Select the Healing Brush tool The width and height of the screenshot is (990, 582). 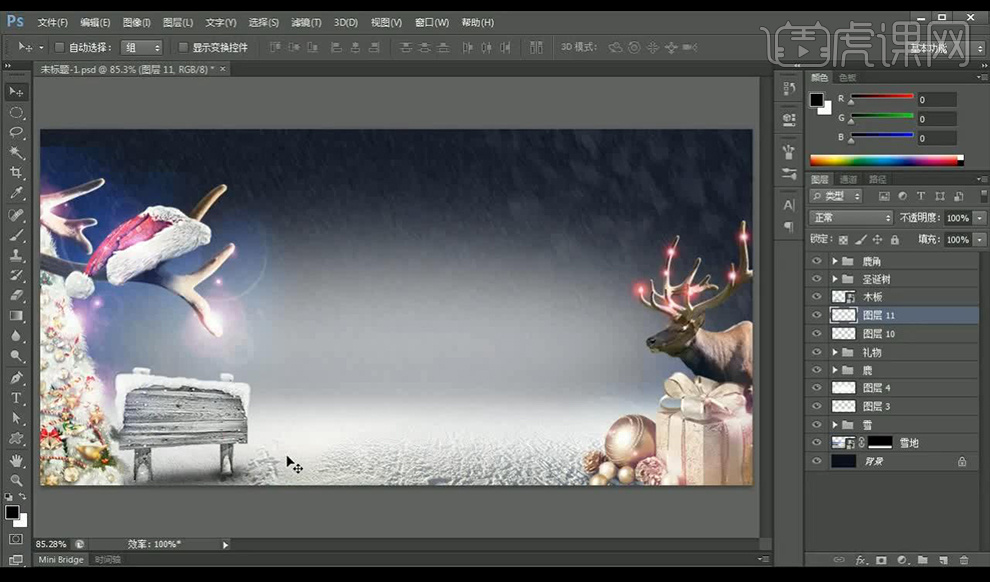tap(16, 215)
